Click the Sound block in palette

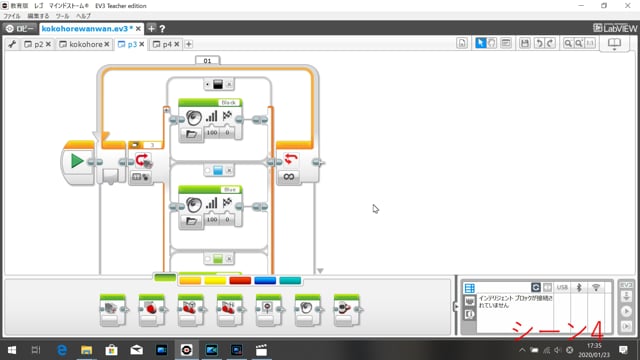pos(307,309)
